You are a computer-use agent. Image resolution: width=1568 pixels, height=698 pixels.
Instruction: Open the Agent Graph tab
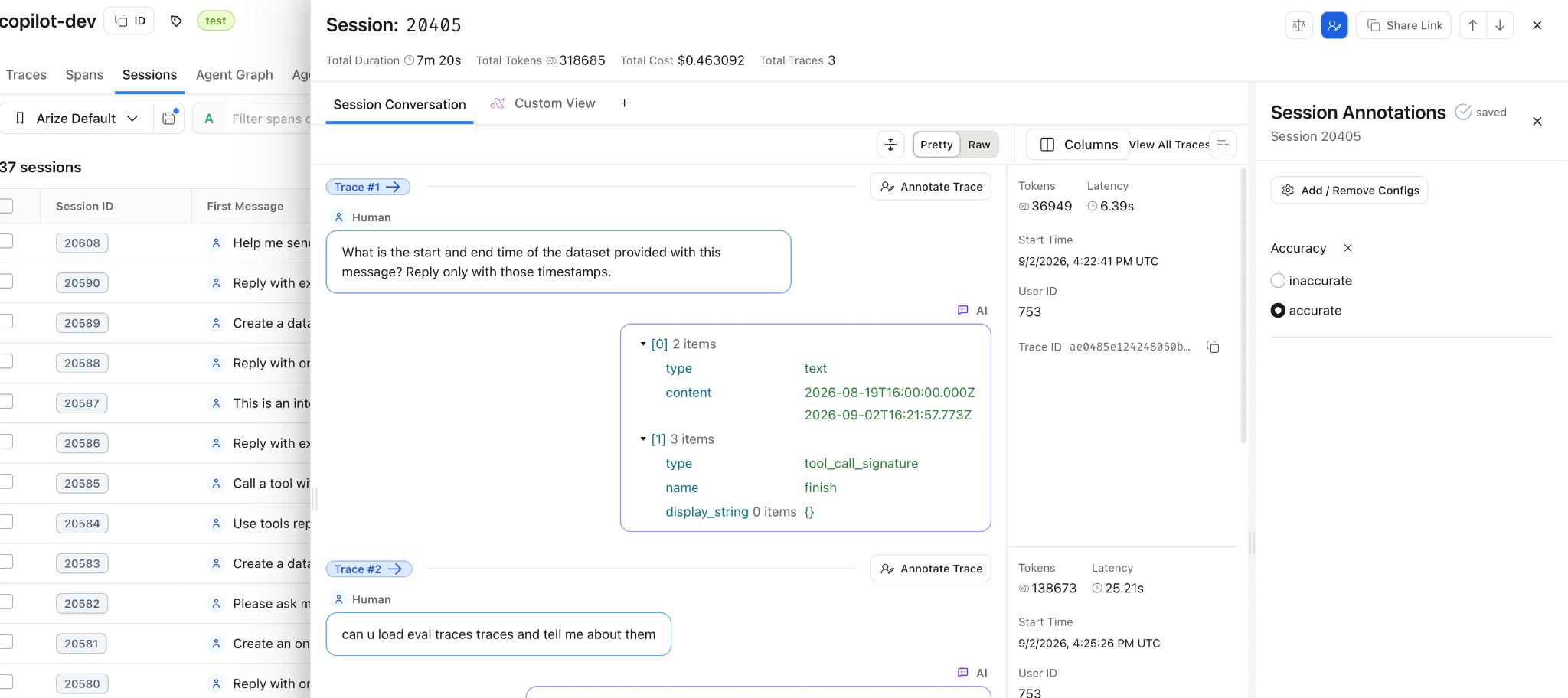pos(234,74)
